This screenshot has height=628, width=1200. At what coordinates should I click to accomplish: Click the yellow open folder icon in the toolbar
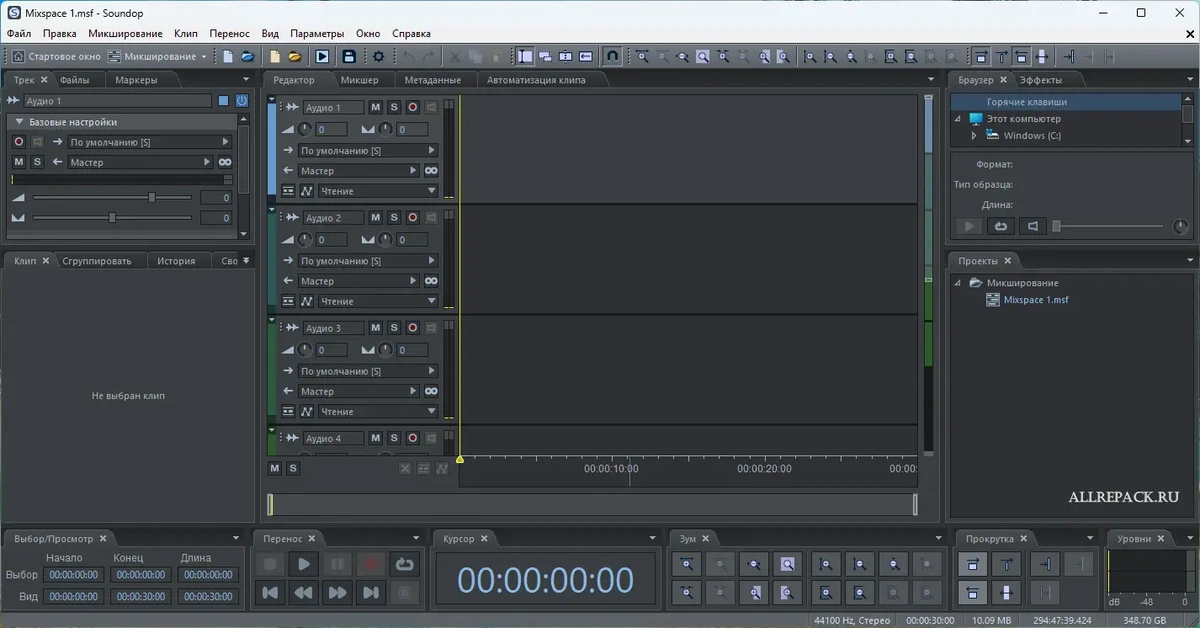(x=295, y=57)
